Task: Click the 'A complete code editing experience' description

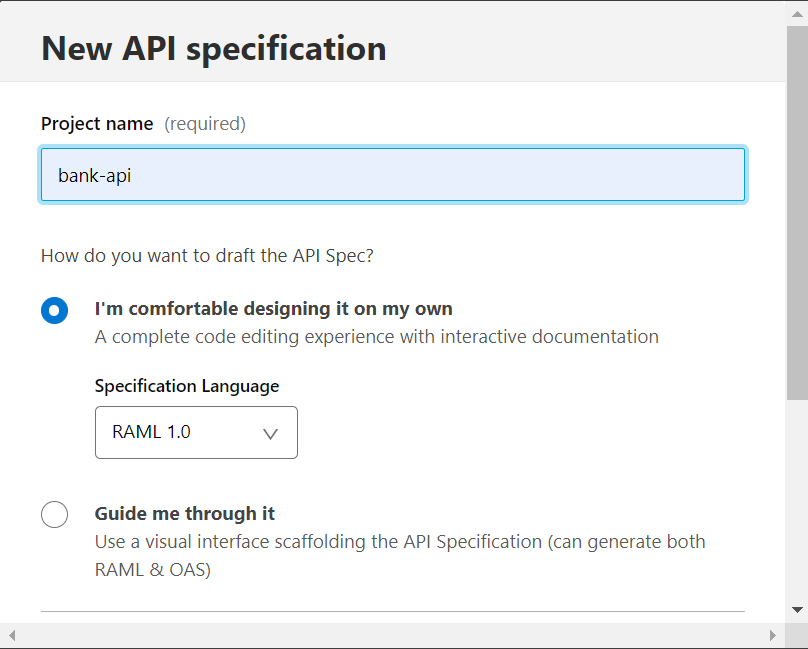Action: 376,336
